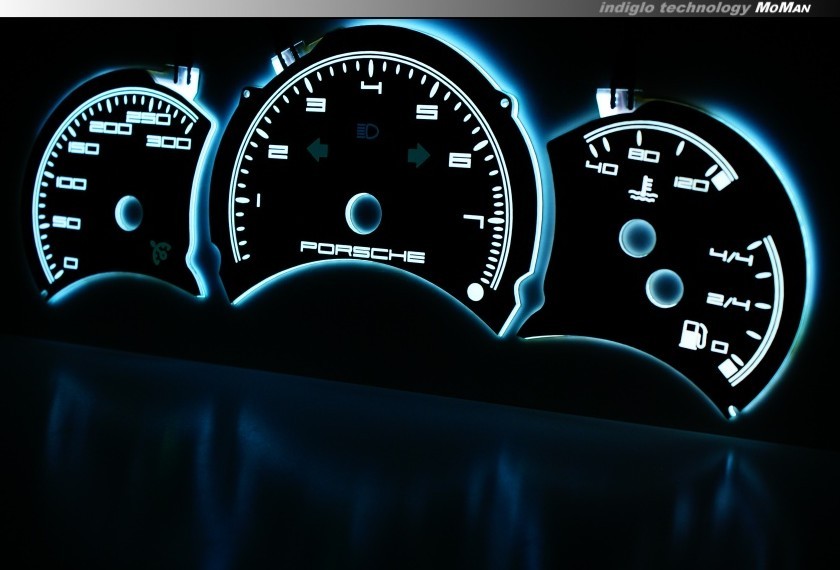Click the number 7 on the tachometer

[x=474, y=222]
